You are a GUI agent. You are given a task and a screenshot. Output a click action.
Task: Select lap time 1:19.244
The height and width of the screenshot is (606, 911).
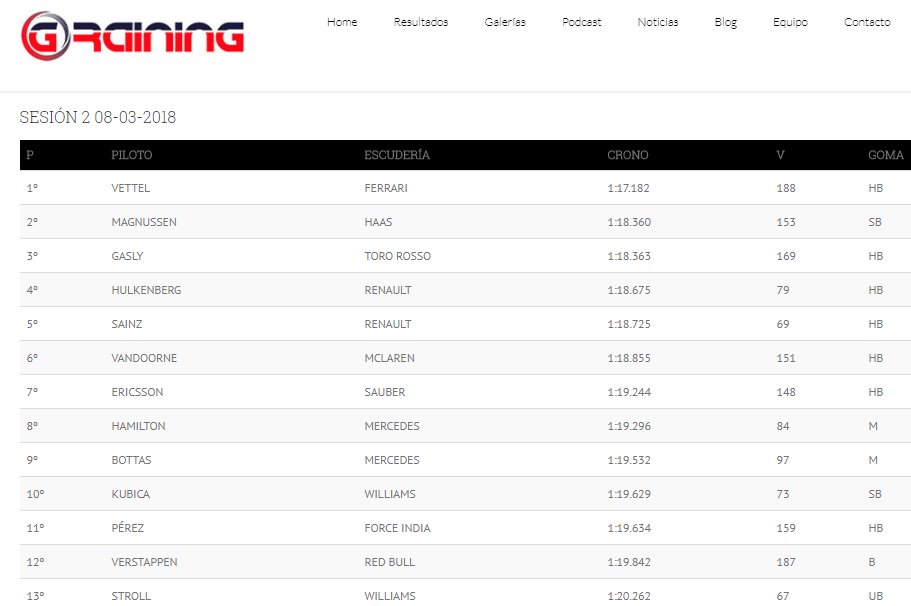629,392
